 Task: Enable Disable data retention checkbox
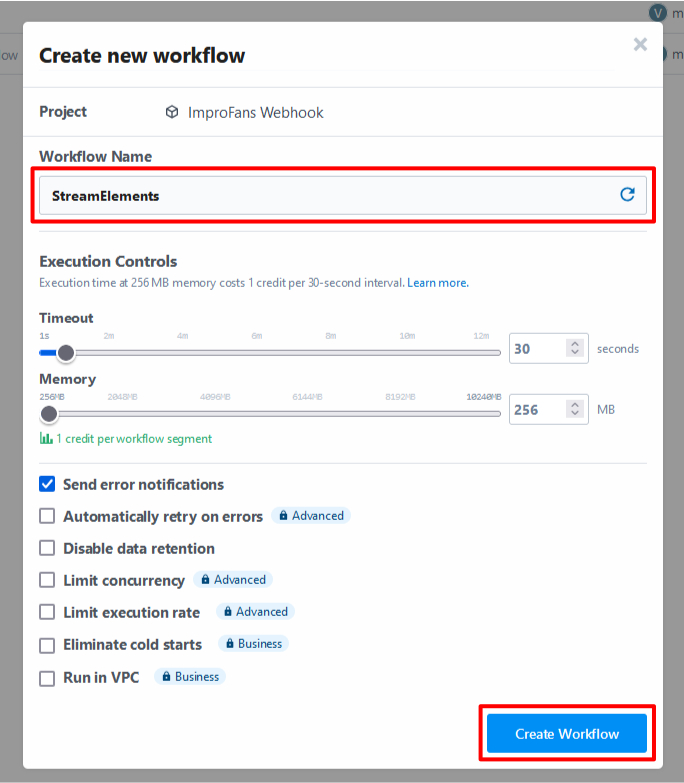(47, 548)
